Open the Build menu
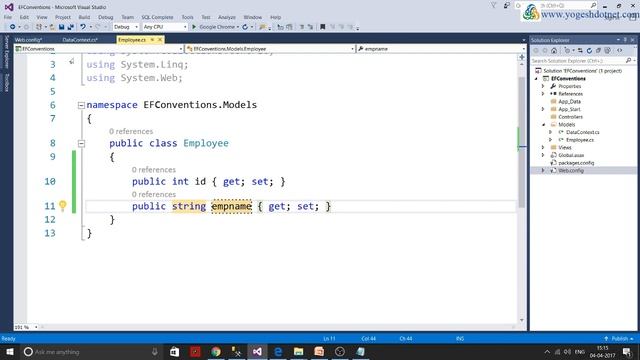The width and height of the screenshot is (640, 360). click(84, 17)
